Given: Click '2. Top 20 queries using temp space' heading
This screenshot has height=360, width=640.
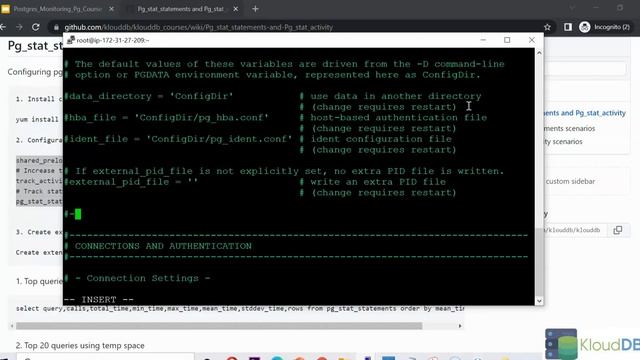Looking at the screenshot, I should tap(80, 345).
